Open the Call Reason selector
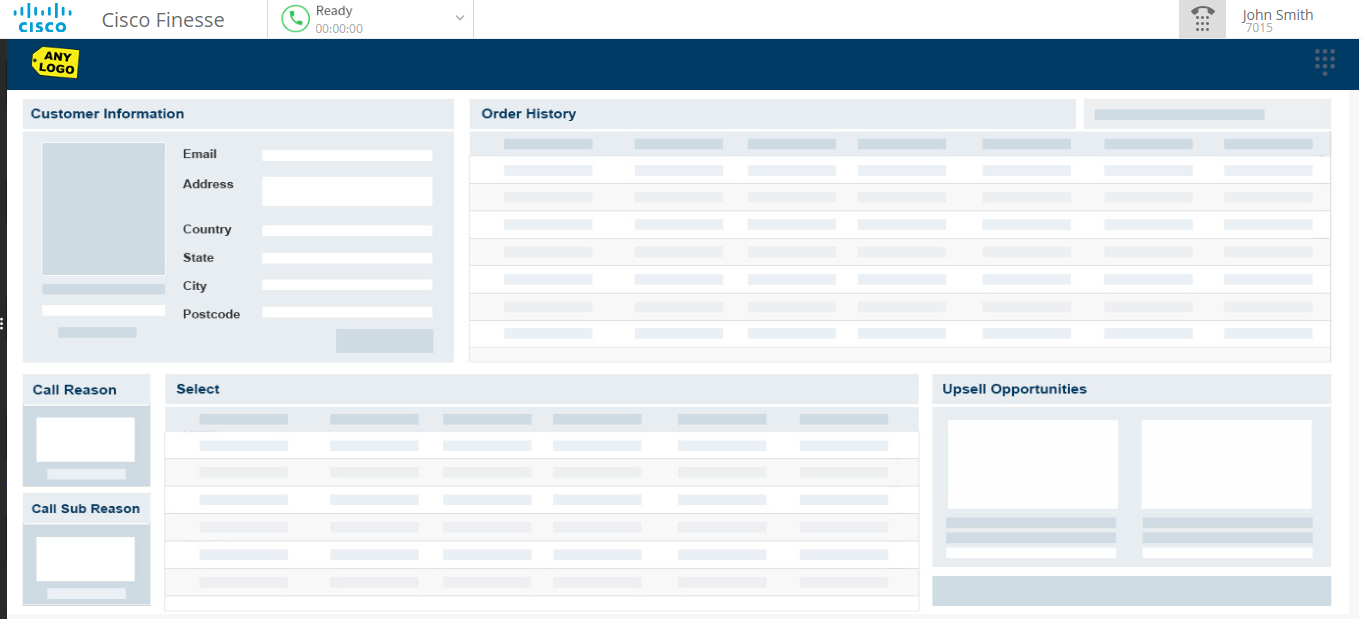This screenshot has height=619, width=1363. pos(85,440)
